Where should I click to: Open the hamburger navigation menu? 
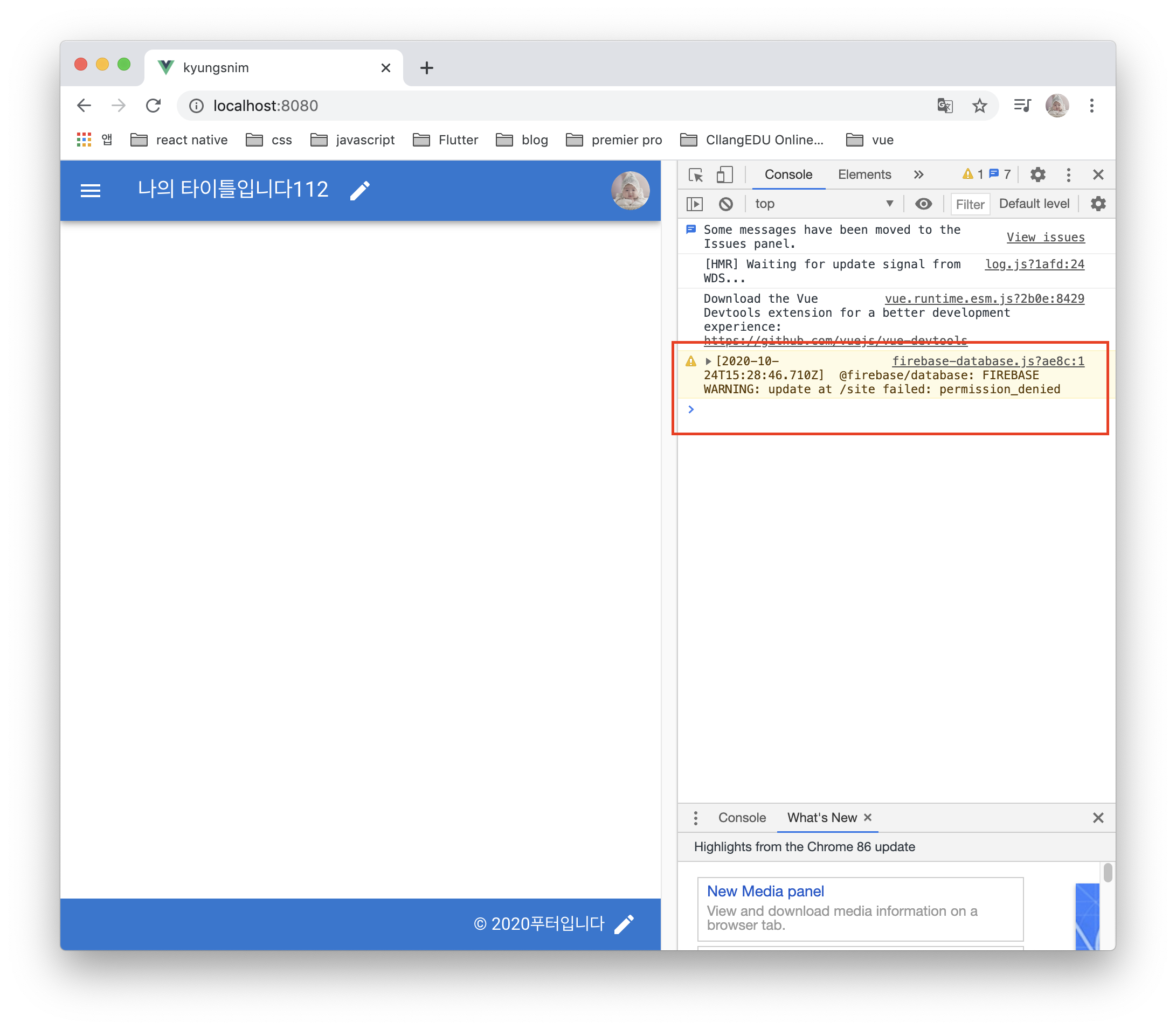coord(91,190)
